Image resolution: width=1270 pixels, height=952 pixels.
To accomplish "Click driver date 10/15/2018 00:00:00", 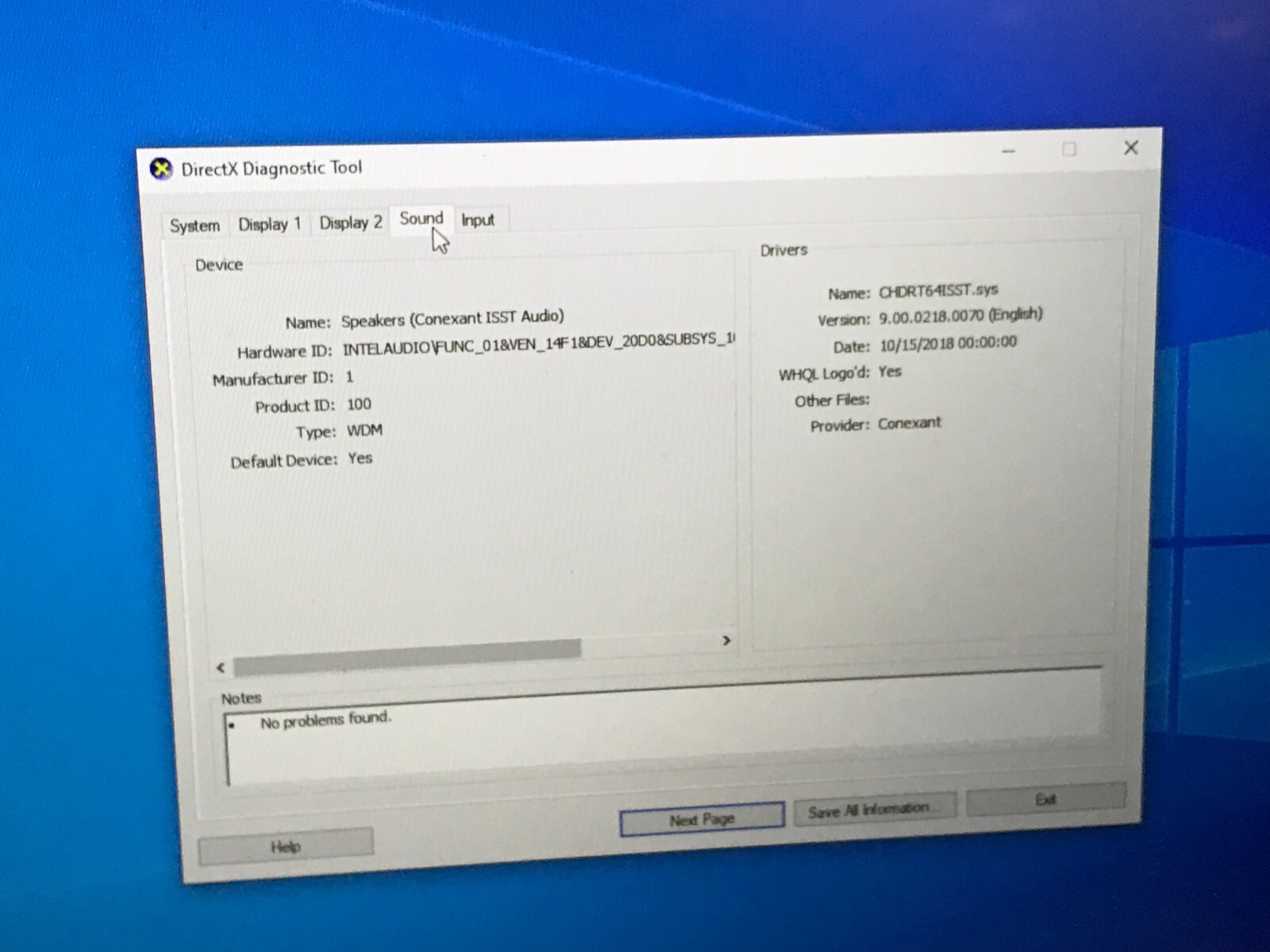I will (x=948, y=344).
